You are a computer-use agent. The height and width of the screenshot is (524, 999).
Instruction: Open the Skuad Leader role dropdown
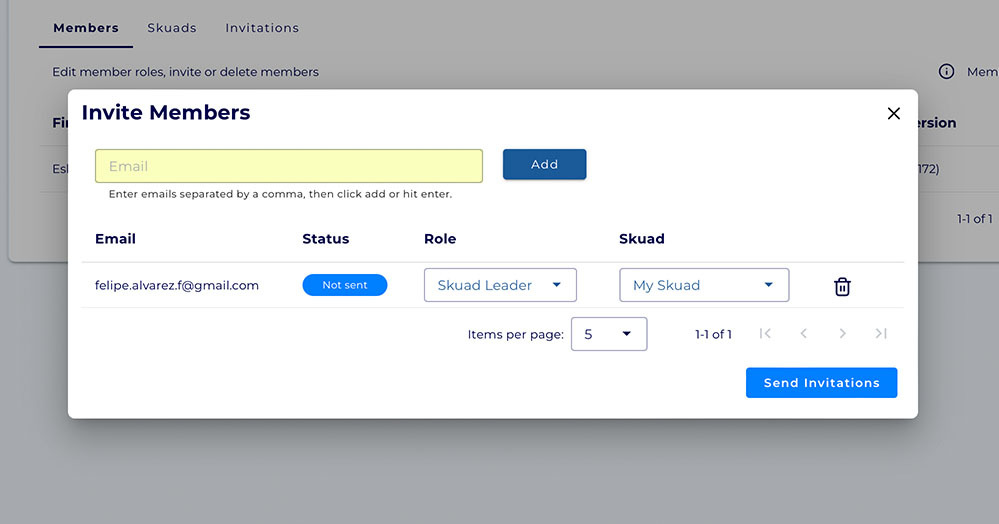(500, 285)
